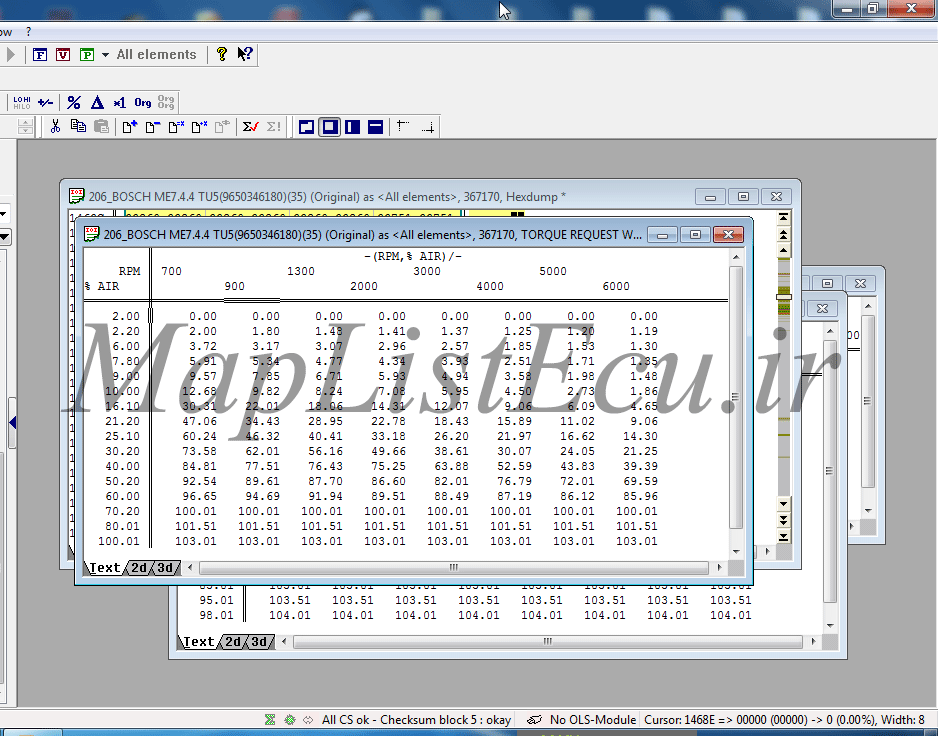The image size is (938, 736).
Task: Click the grayed Org/Org compare icon
Action: point(166,102)
